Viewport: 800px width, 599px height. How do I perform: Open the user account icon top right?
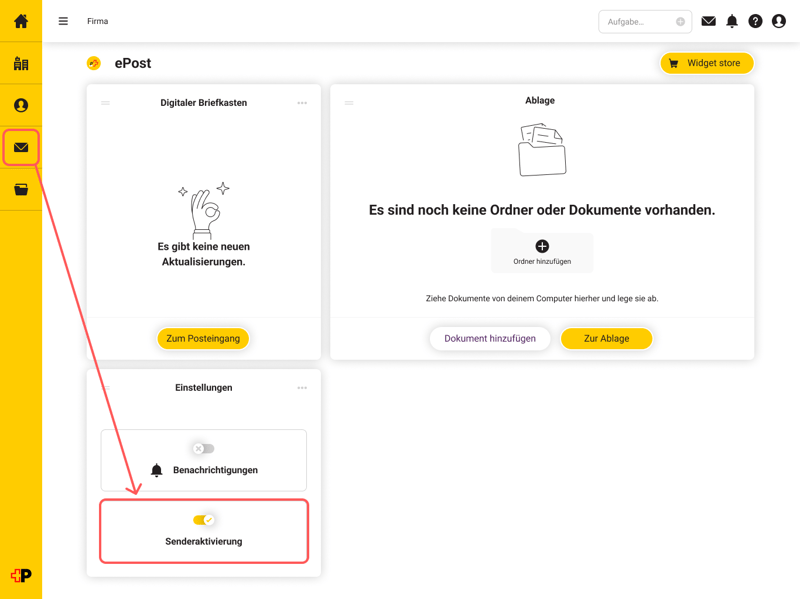coord(779,21)
